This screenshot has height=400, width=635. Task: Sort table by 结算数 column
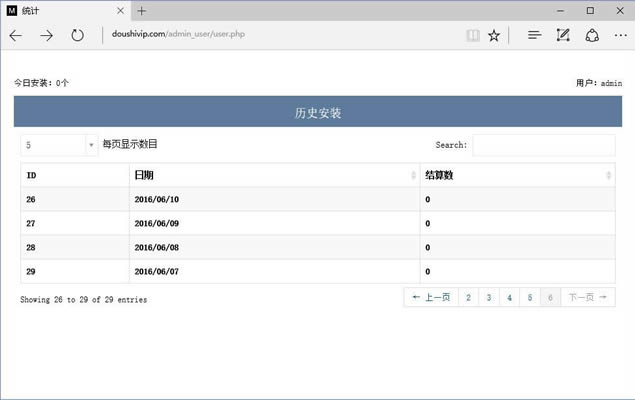tap(516, 175)
